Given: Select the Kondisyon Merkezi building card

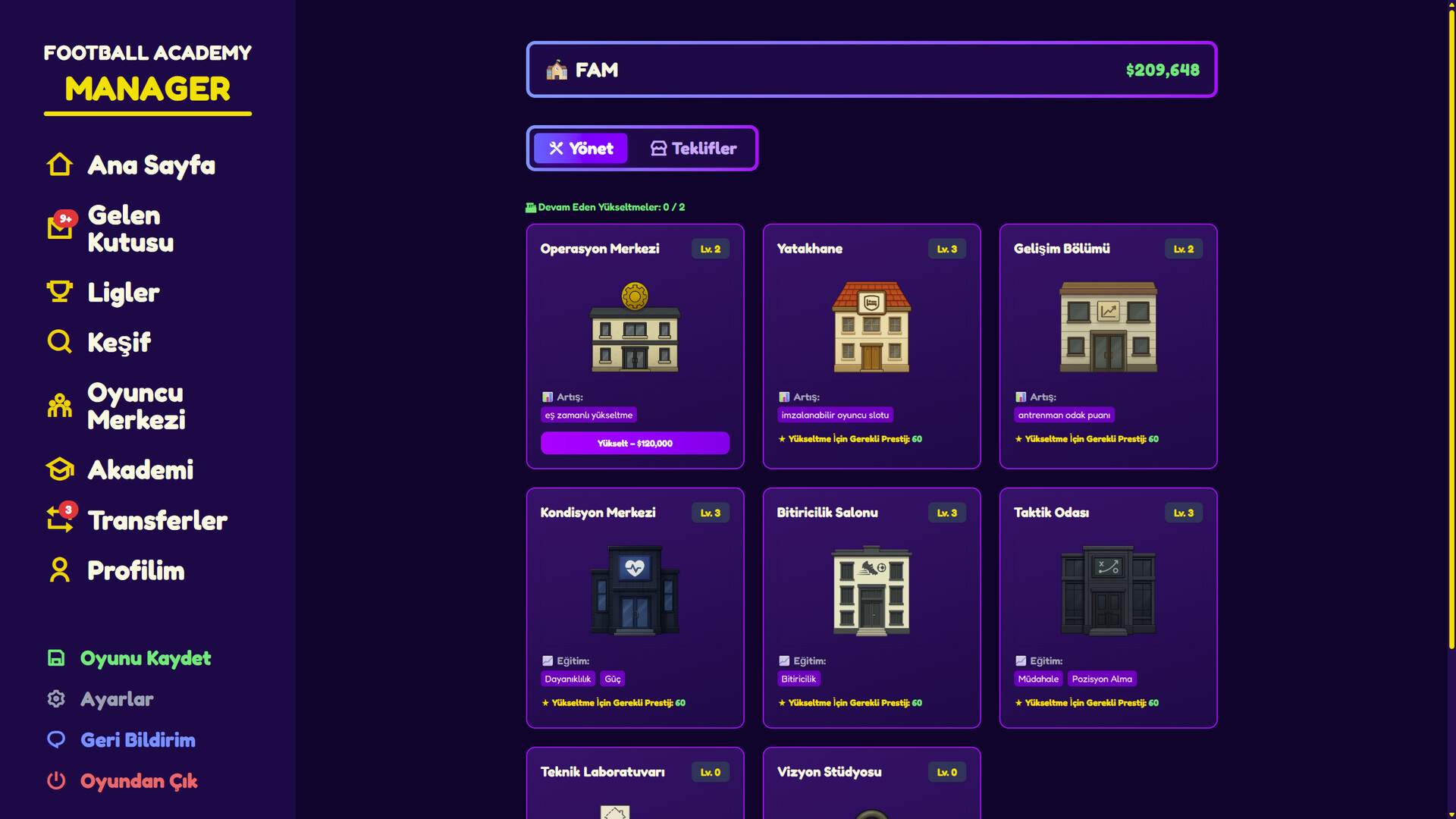Looking at the screenshot, I should 635,607.
